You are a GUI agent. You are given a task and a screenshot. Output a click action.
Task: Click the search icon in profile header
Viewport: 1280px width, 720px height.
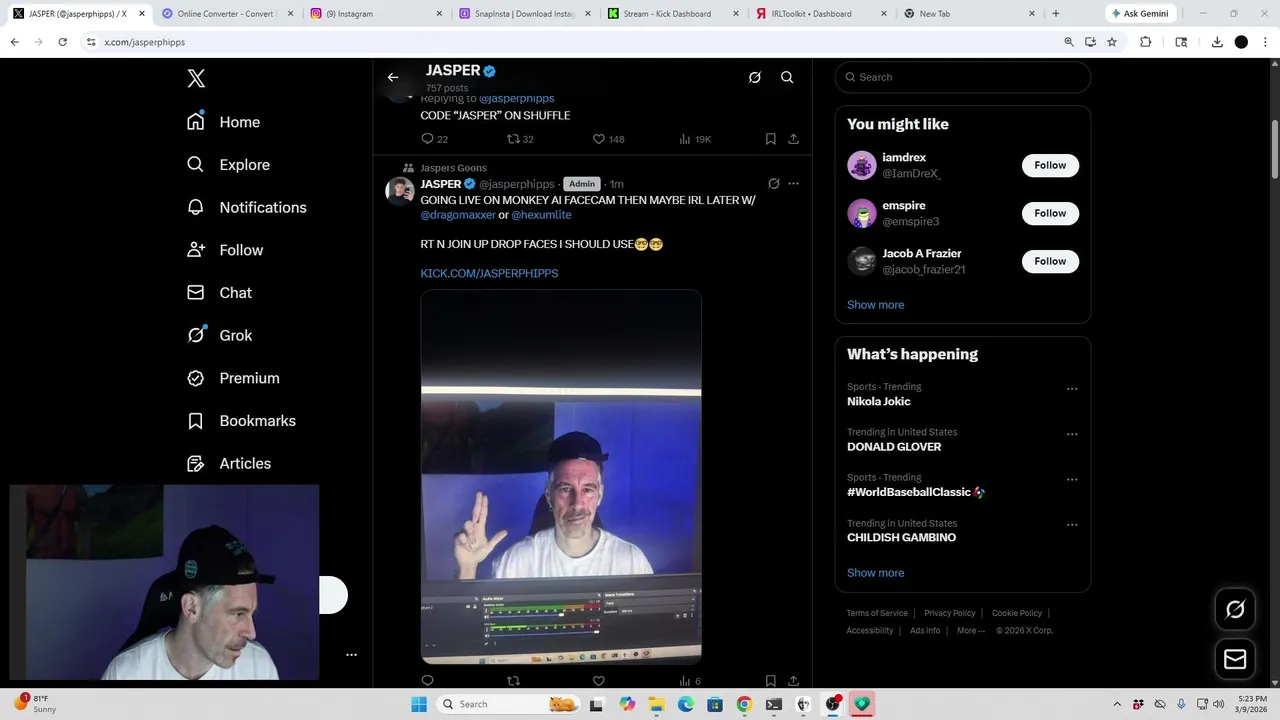click(x=787, y=77)
